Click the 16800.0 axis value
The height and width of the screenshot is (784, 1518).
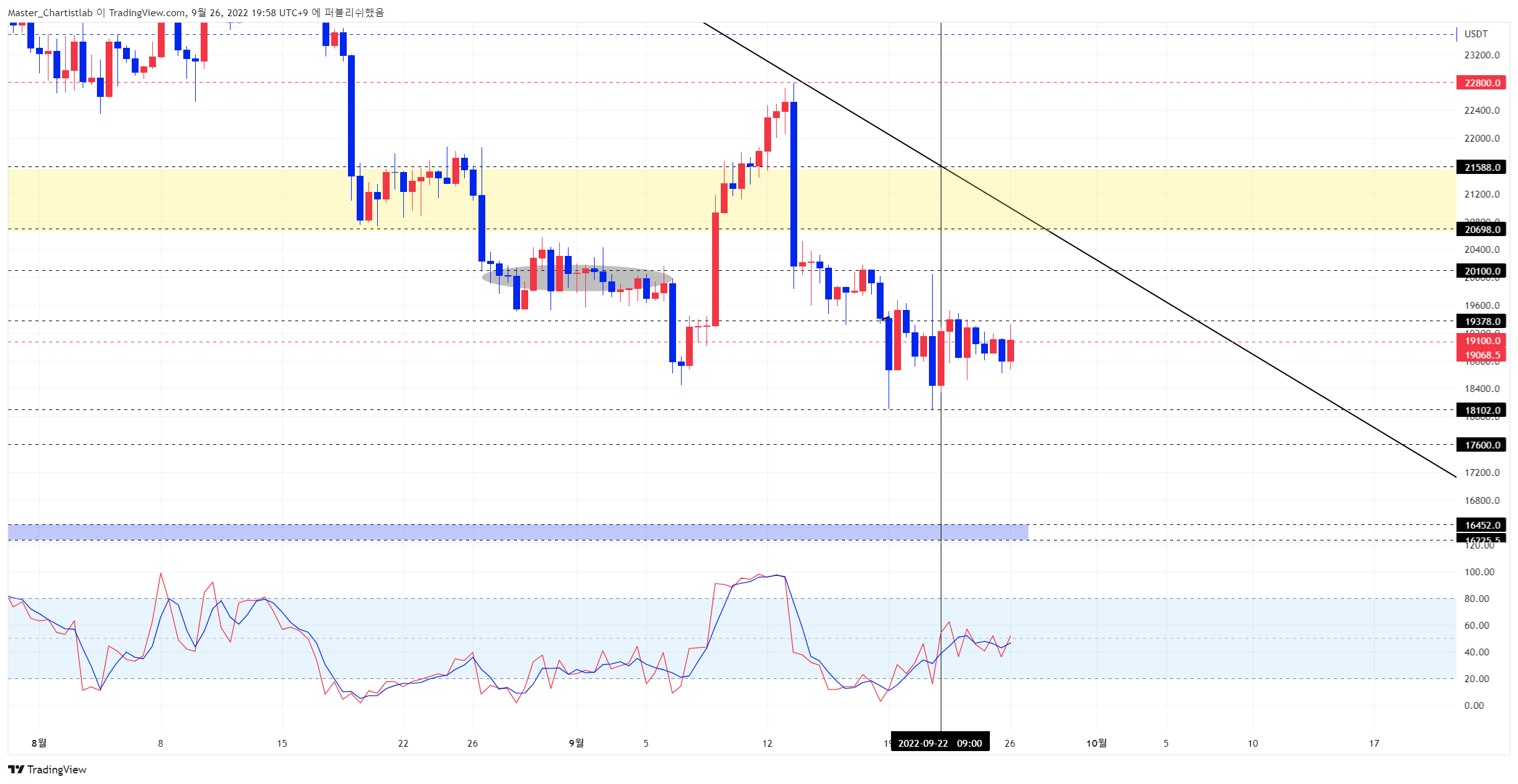click(x=1481, y=501)
